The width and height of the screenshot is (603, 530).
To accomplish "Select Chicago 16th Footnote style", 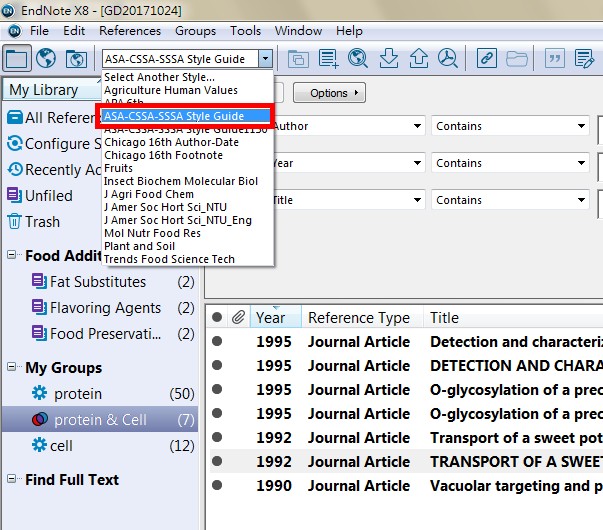I will [x=188, y=155].
